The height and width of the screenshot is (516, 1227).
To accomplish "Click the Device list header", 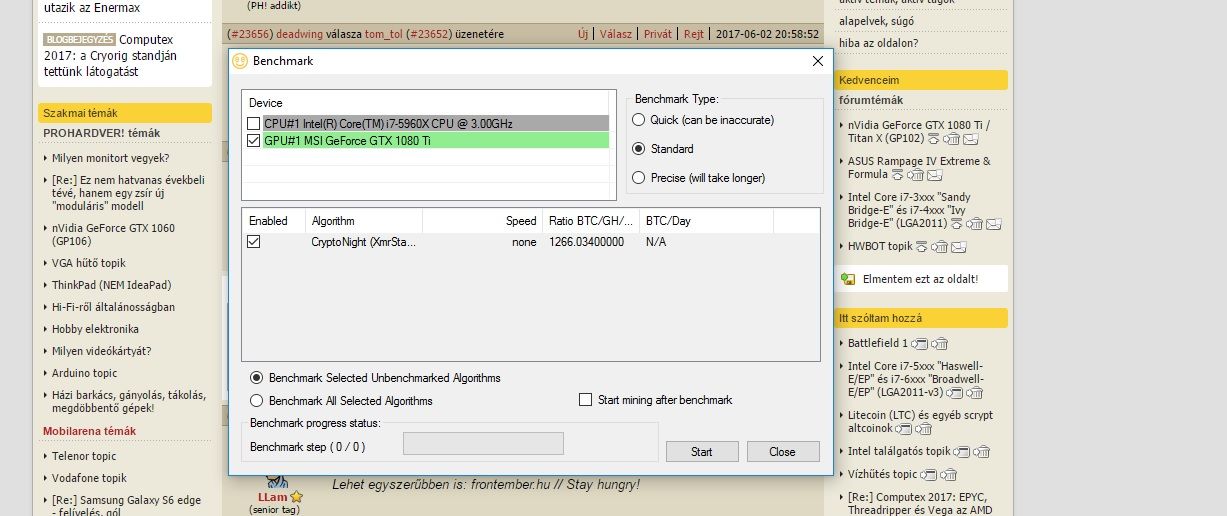I will [x=424, y=103].
